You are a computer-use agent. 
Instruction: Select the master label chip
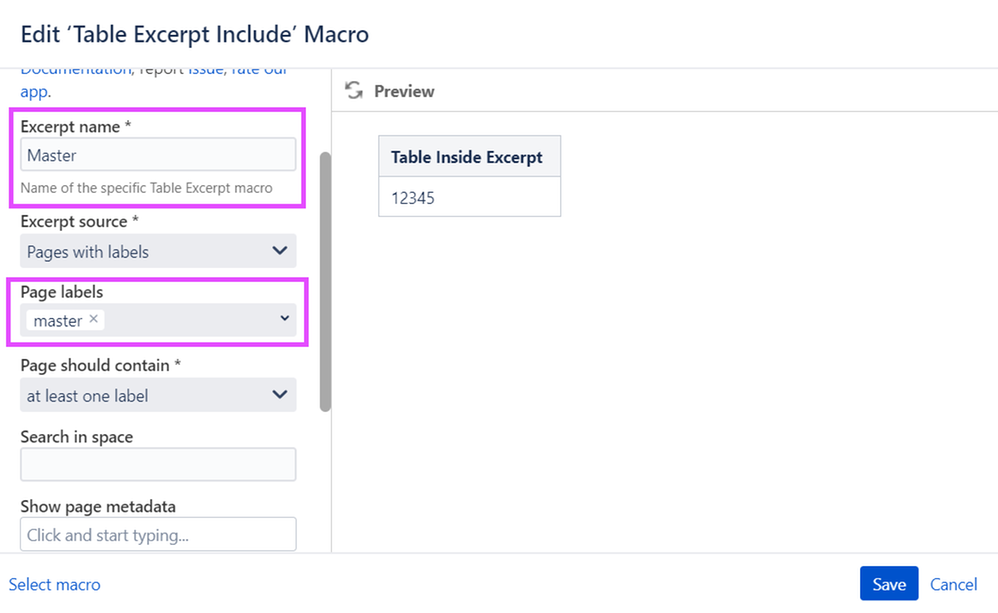click(x=66, y=320)
